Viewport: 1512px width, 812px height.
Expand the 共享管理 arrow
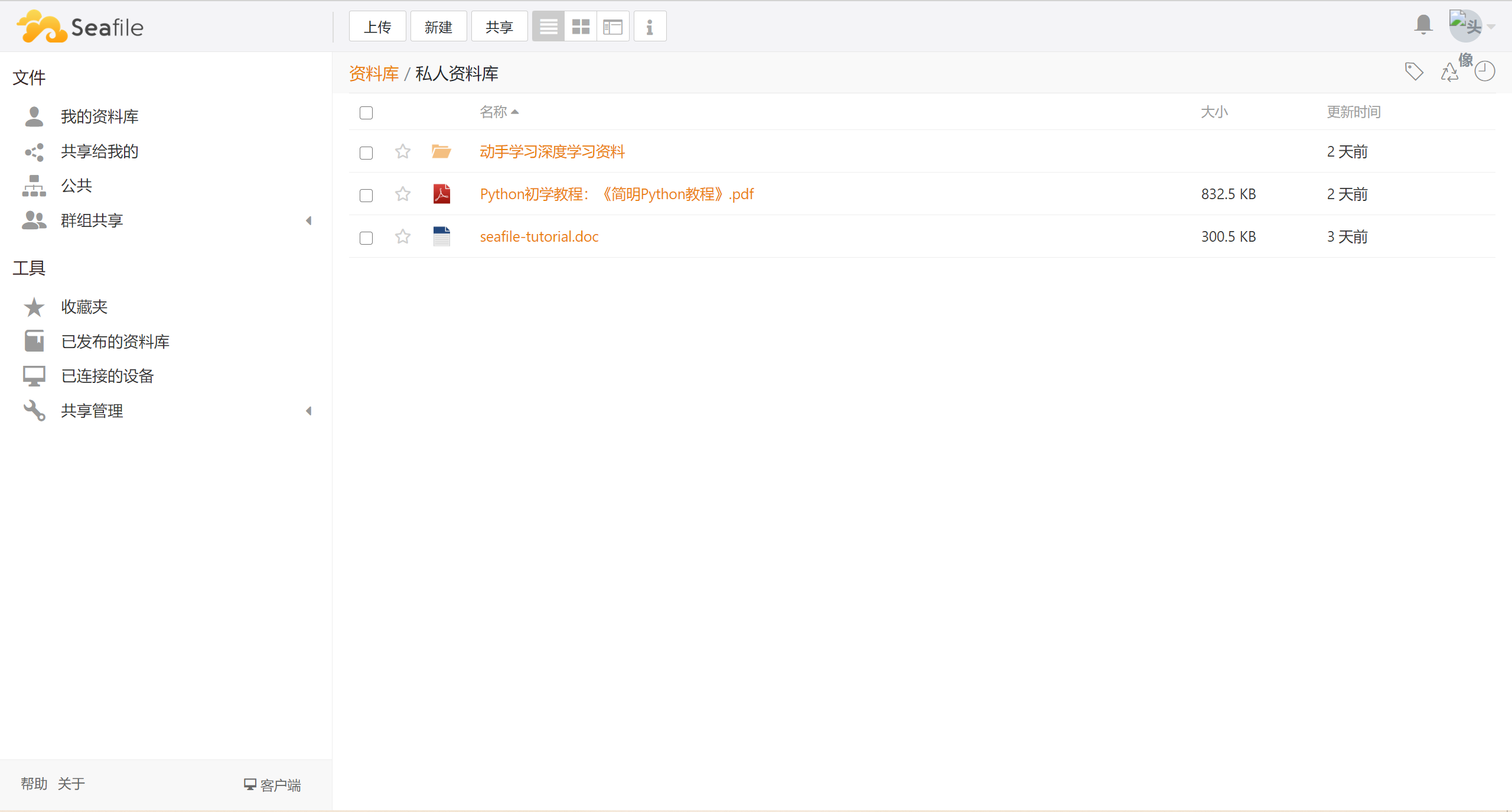click(308, 411)
